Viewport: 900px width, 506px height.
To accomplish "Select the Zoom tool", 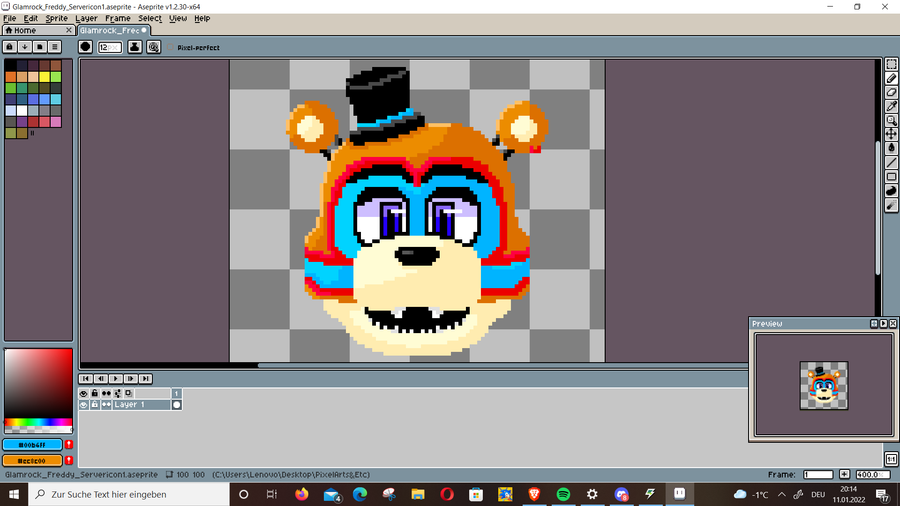I will pyautogui.click(x=891, y=120).
